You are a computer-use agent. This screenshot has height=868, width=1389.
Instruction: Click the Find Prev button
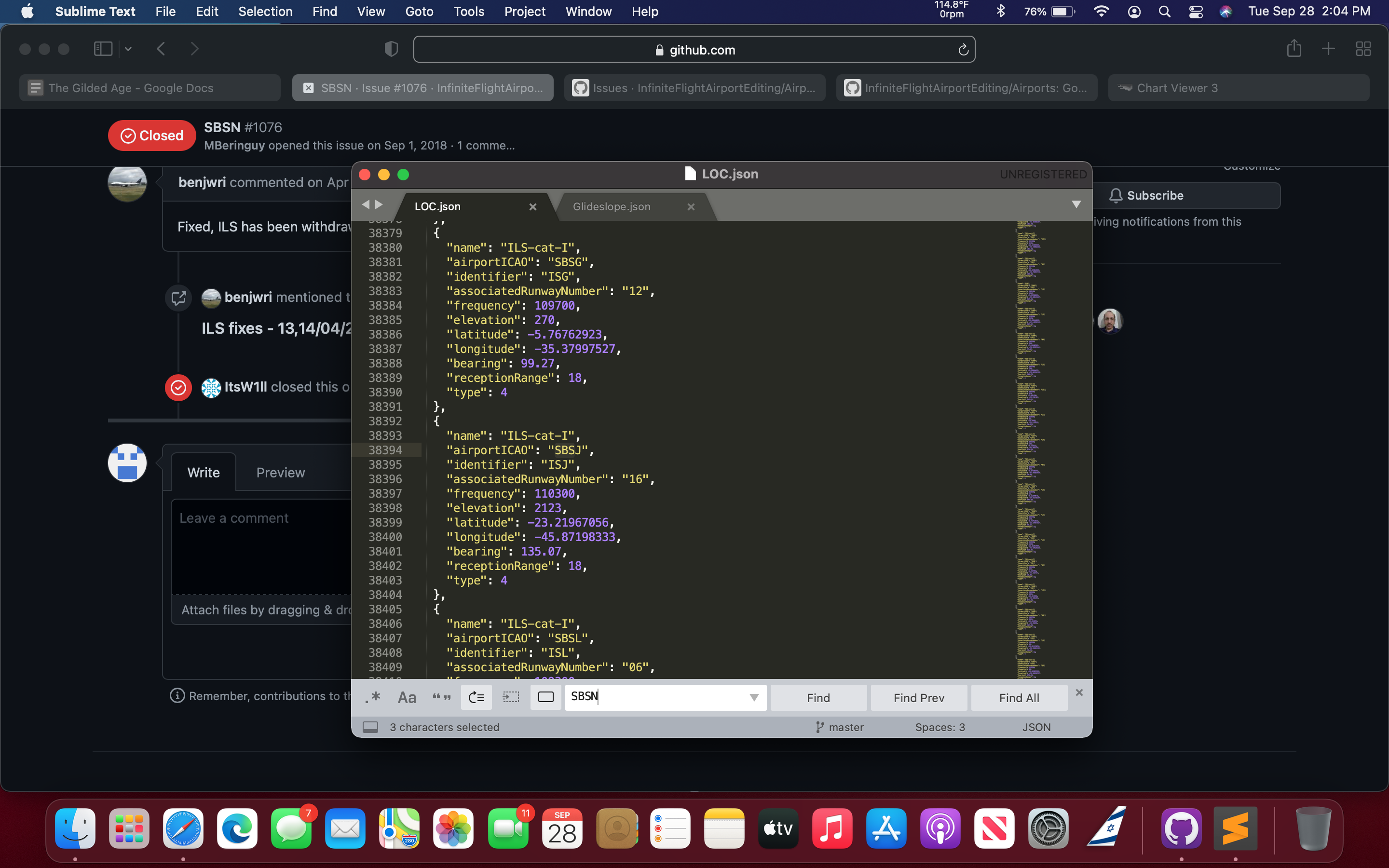pyautogui.click(x=918, y=697)
